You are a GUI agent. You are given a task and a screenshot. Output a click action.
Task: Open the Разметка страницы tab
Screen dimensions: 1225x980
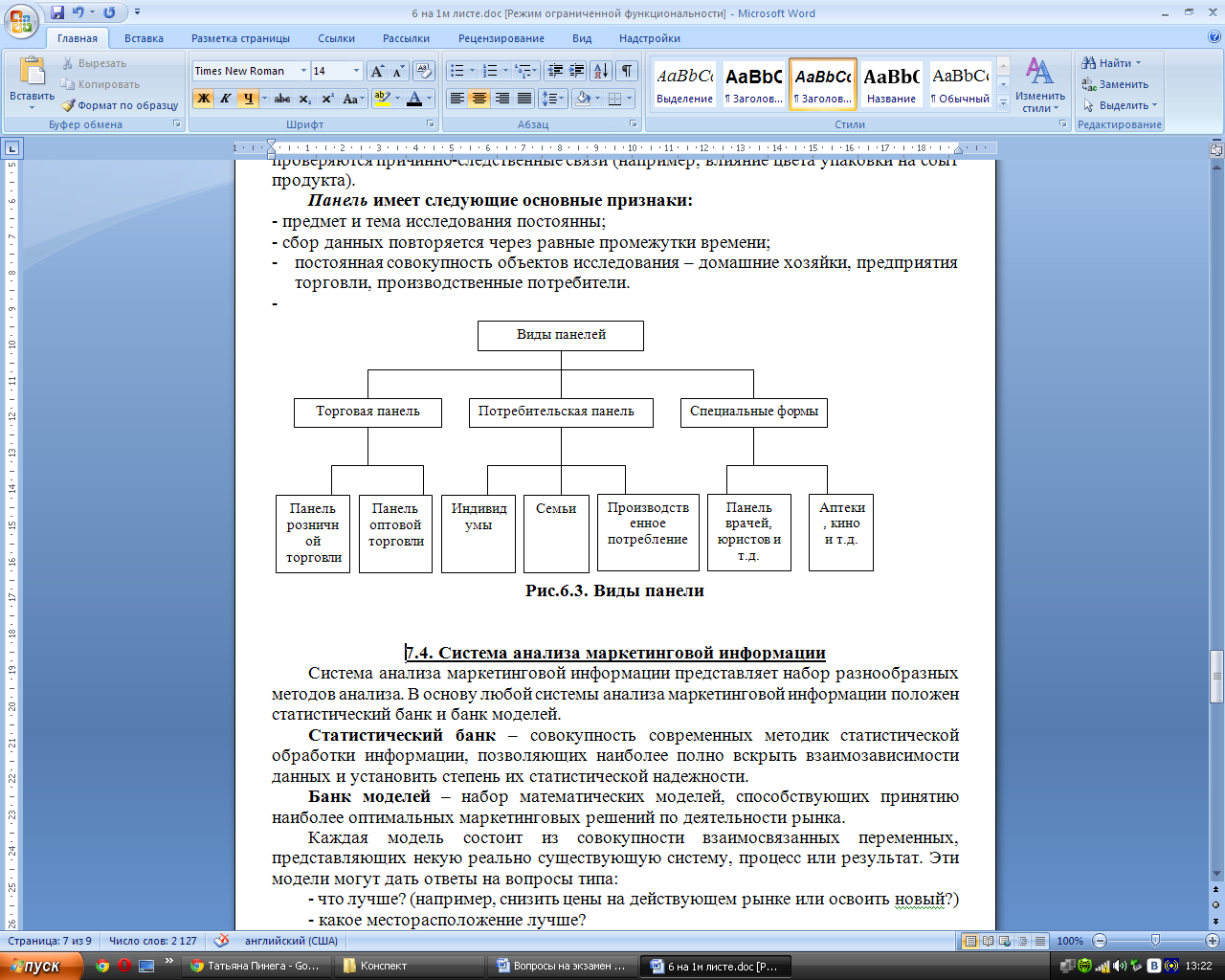(x=240, y=38)
